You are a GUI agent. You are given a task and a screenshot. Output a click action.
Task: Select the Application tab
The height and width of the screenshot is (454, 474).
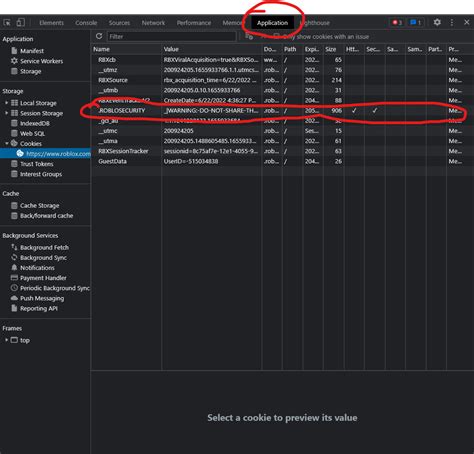[x=272, y=23]
